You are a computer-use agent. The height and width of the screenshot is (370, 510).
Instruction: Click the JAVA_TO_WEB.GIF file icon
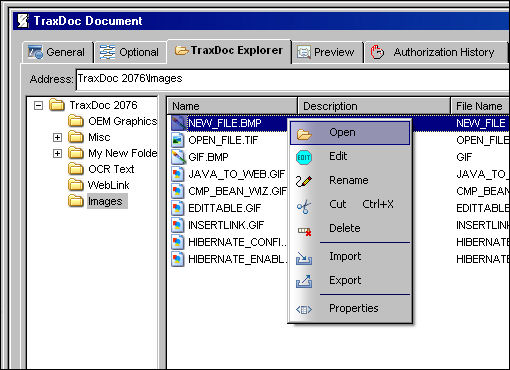coord(178,174)
